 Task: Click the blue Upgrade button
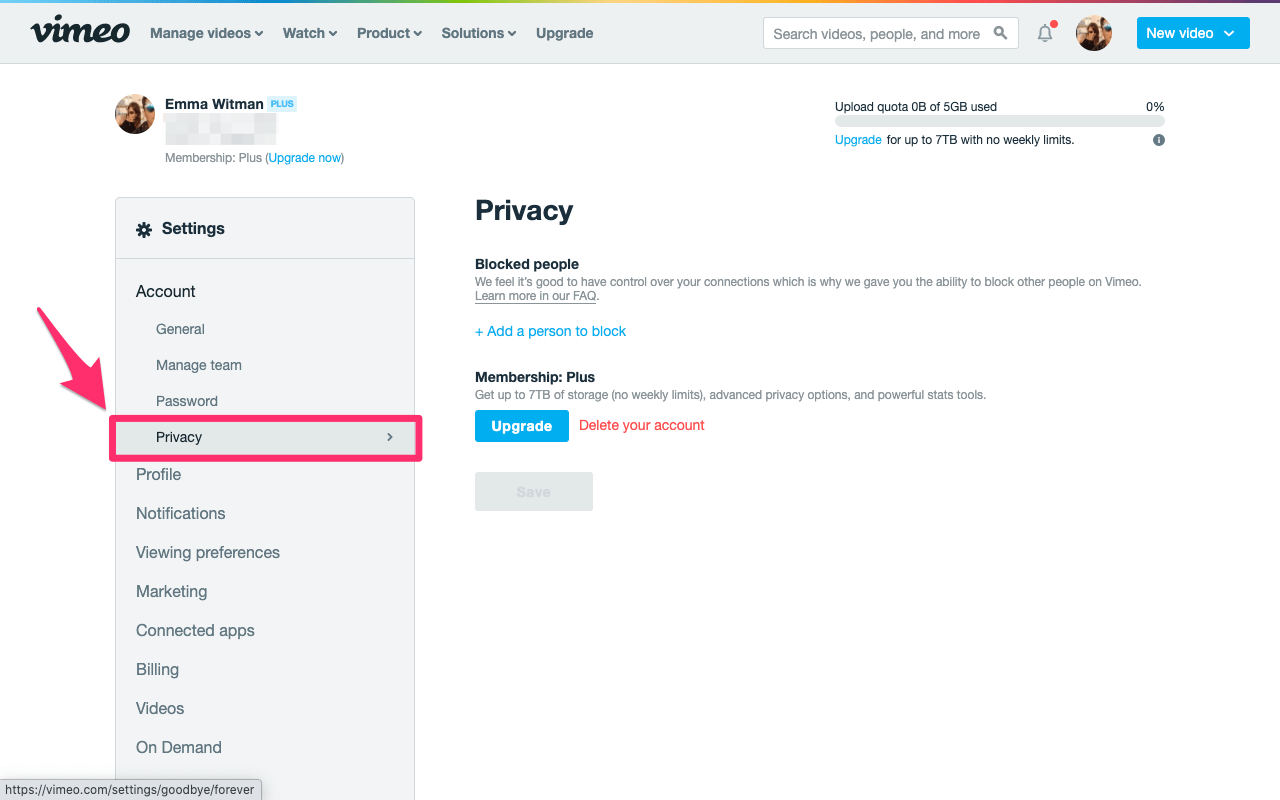[521, 426]
